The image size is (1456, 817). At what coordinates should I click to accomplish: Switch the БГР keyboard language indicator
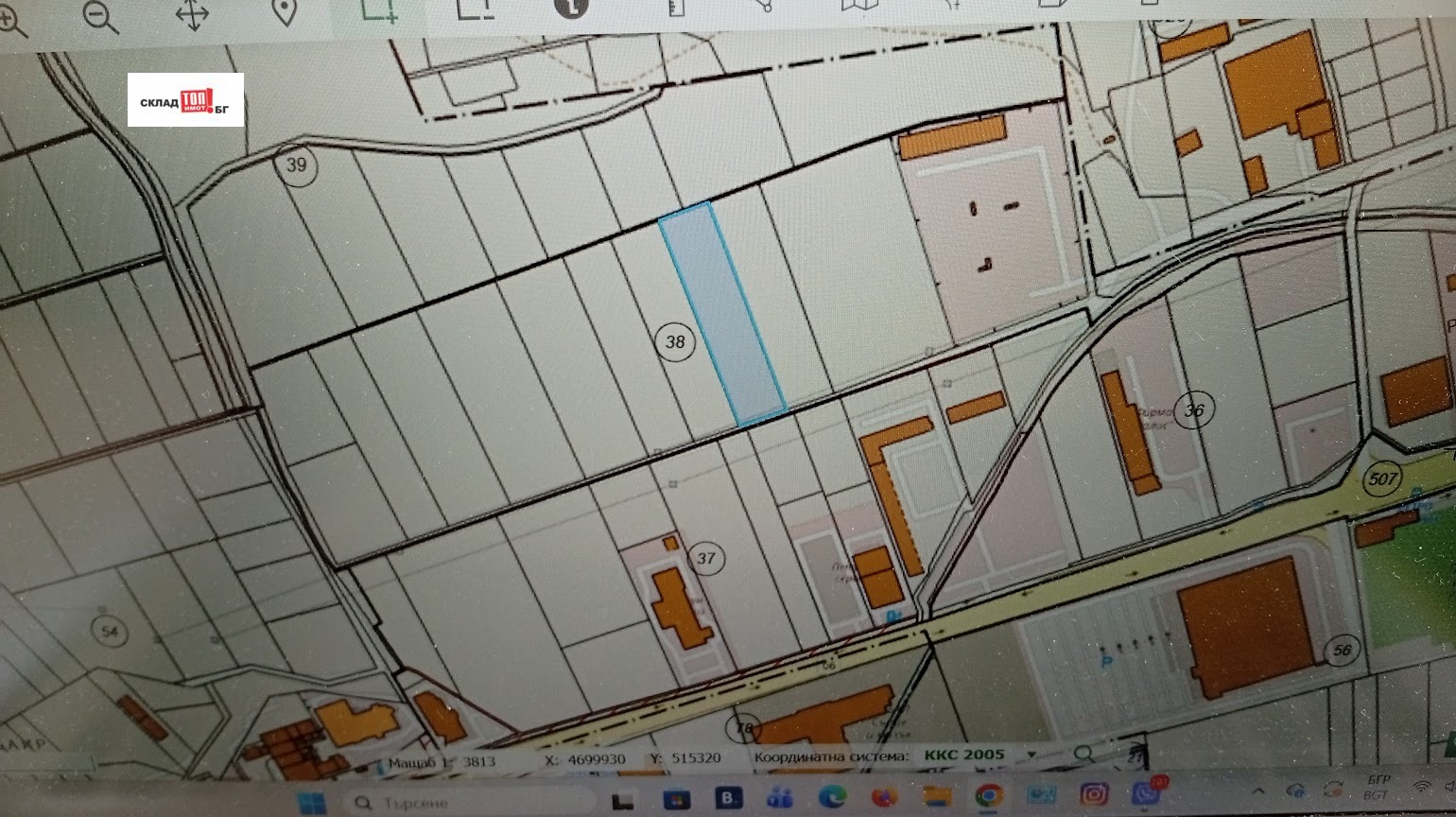1378,787
